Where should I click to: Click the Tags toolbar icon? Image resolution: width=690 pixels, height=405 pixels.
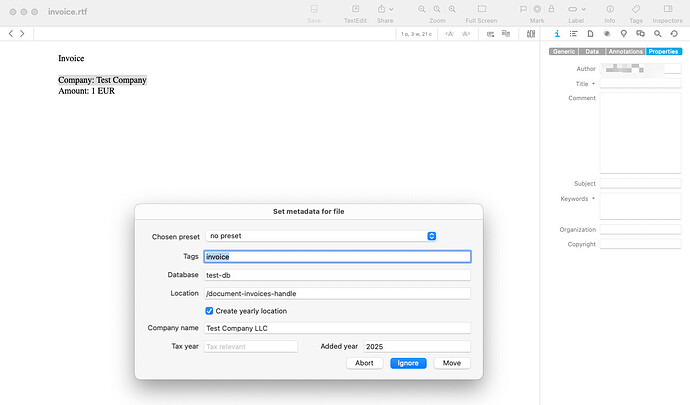[636, 10]
